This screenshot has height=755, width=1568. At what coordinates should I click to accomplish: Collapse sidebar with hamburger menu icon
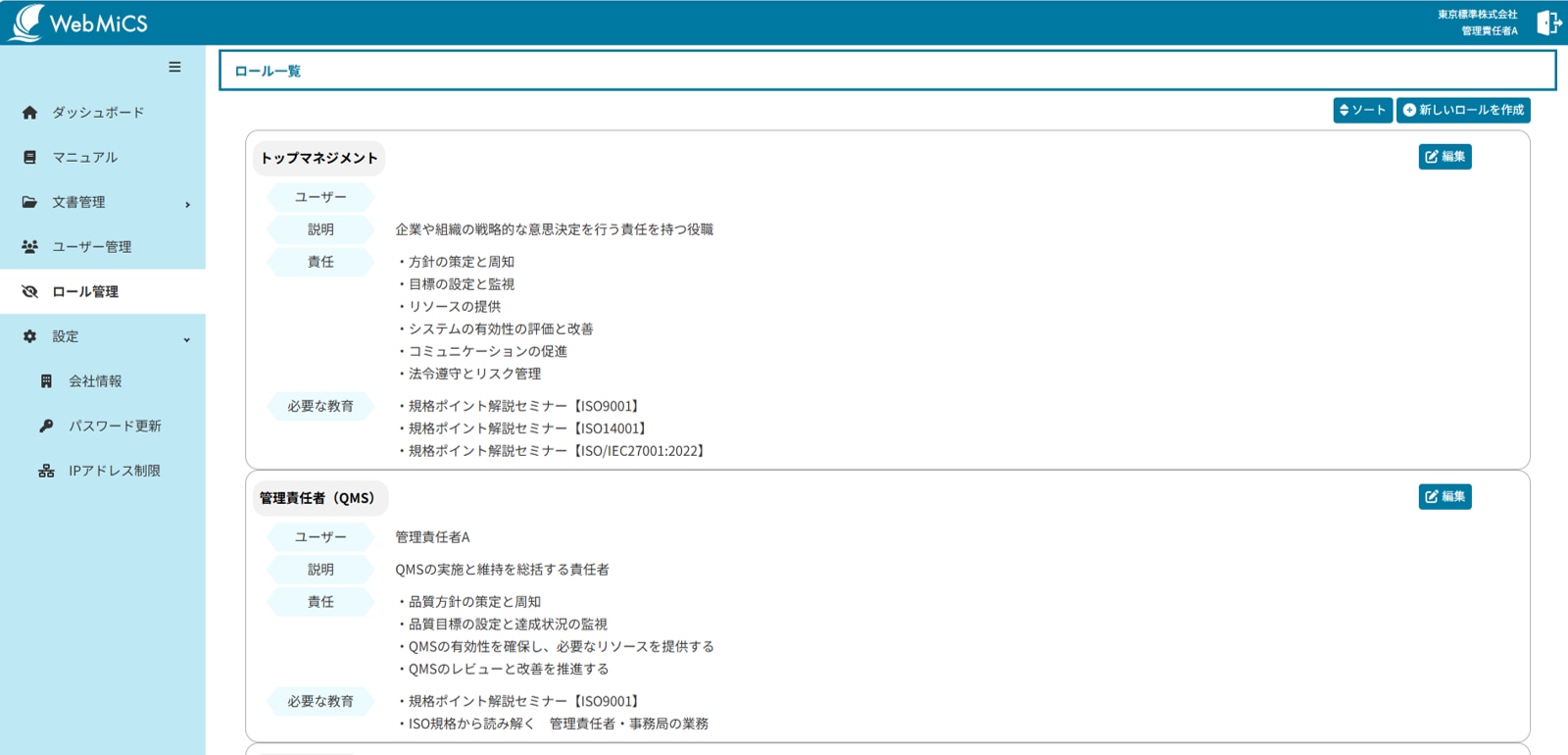[174, 67]
